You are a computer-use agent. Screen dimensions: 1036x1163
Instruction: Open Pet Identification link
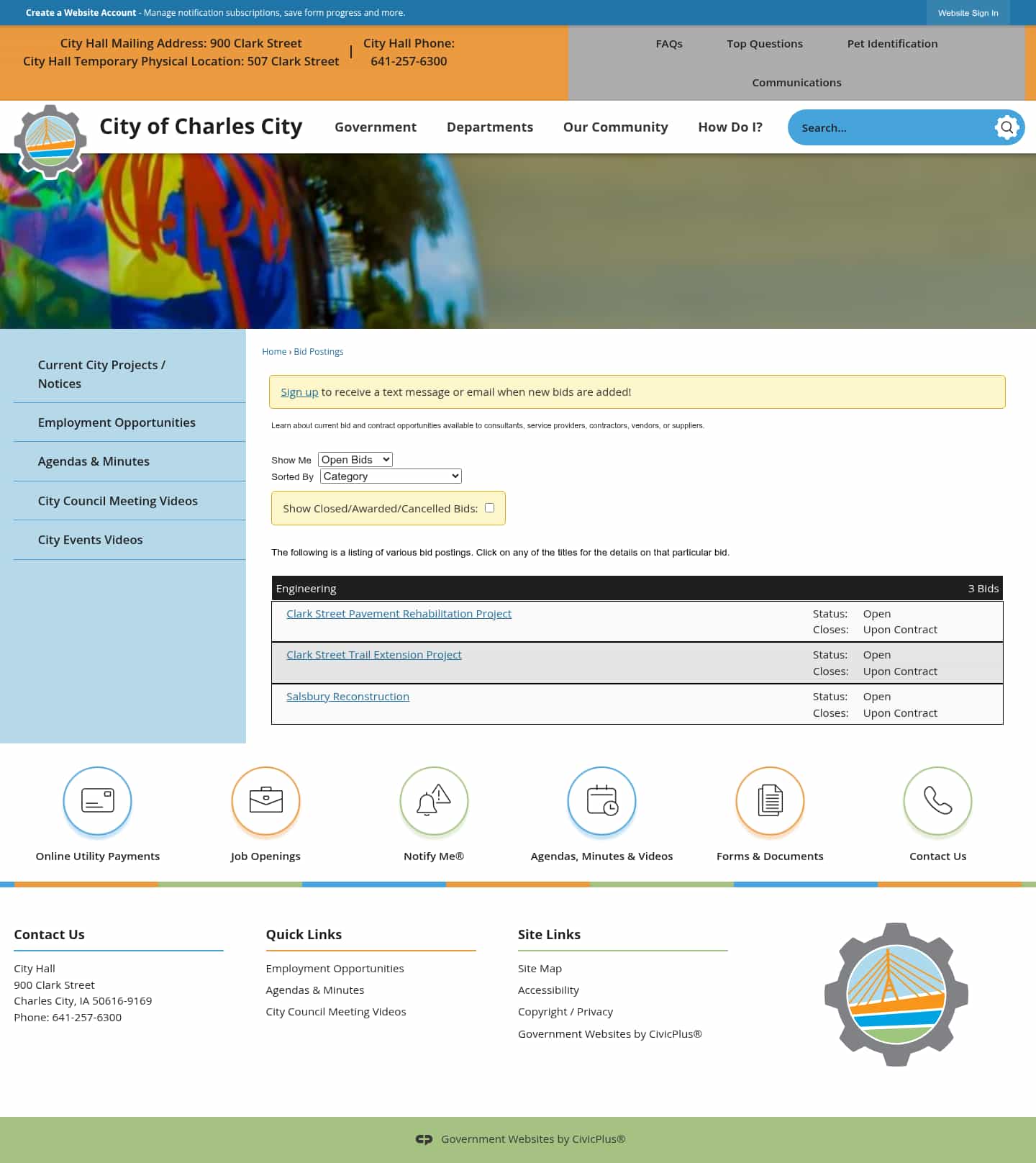pyautogui.click(x=892, y=44)
